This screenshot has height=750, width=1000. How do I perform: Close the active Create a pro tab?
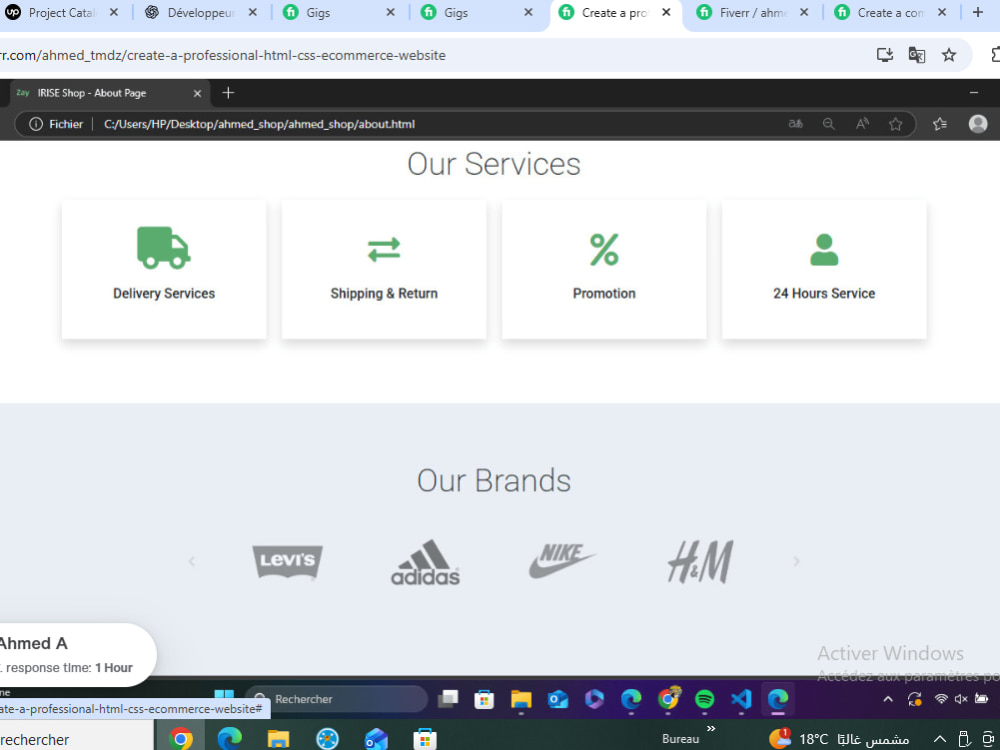click(666, 12)
